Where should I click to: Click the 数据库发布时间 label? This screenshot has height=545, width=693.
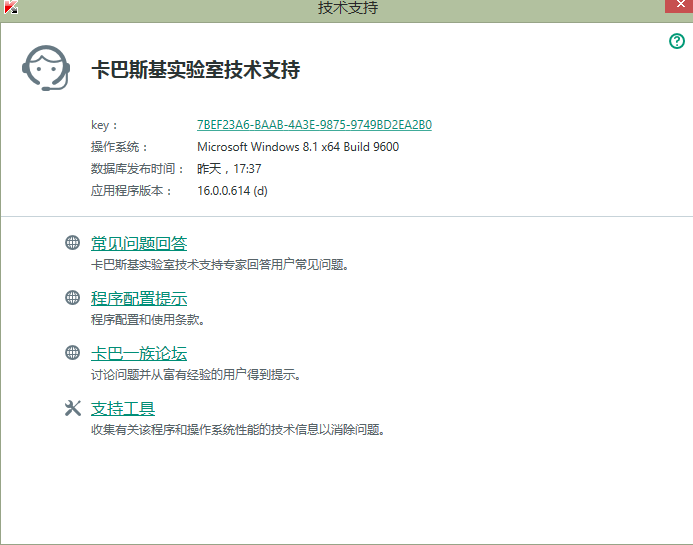[137, 168]
